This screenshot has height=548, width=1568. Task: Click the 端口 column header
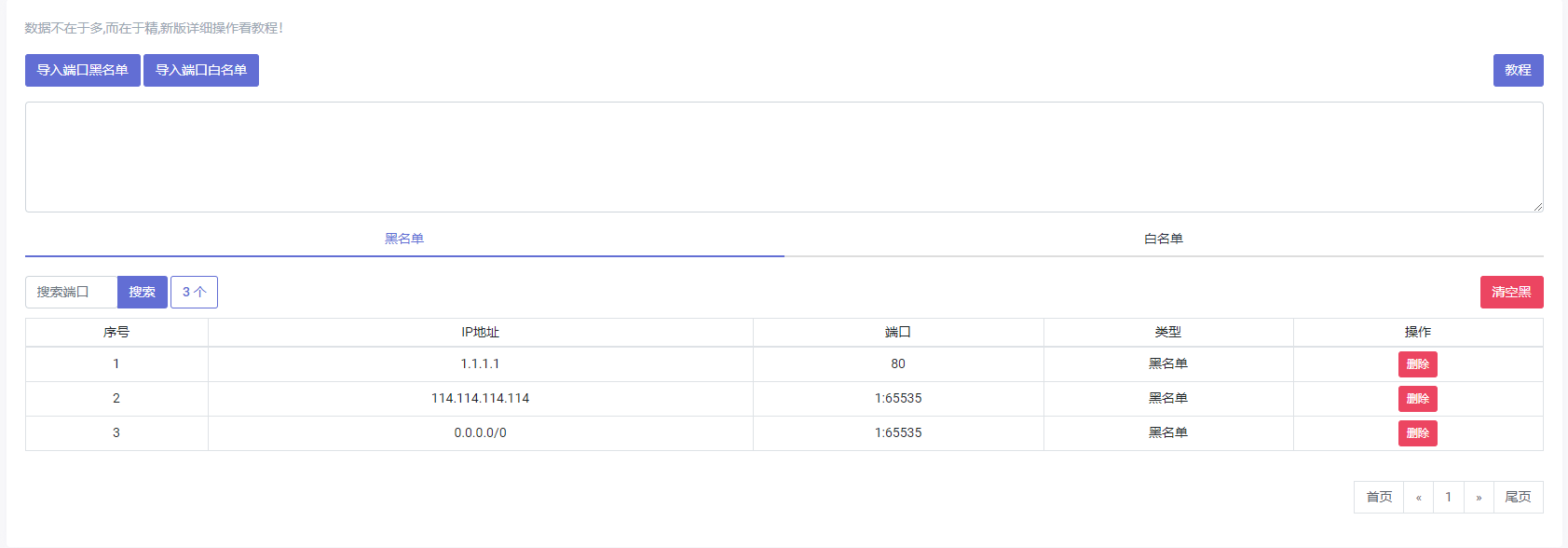[898, 333]
